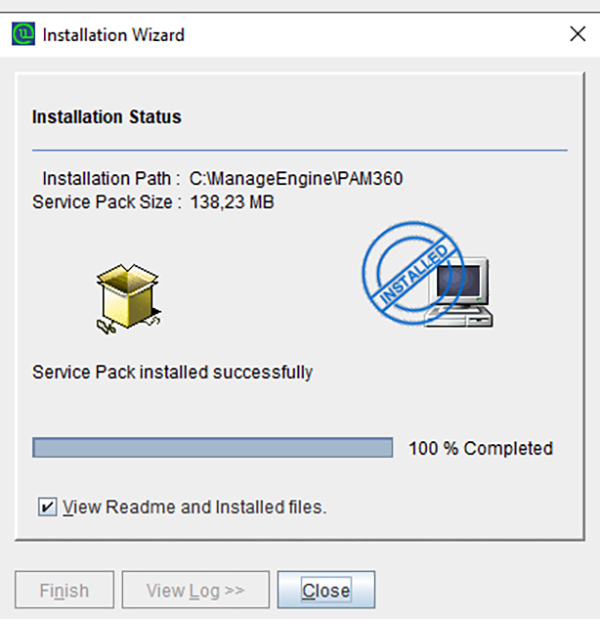This screenshot has width=600, height=619.
Task: Click the 'Service Pack Size :' label
Action: 107,202
